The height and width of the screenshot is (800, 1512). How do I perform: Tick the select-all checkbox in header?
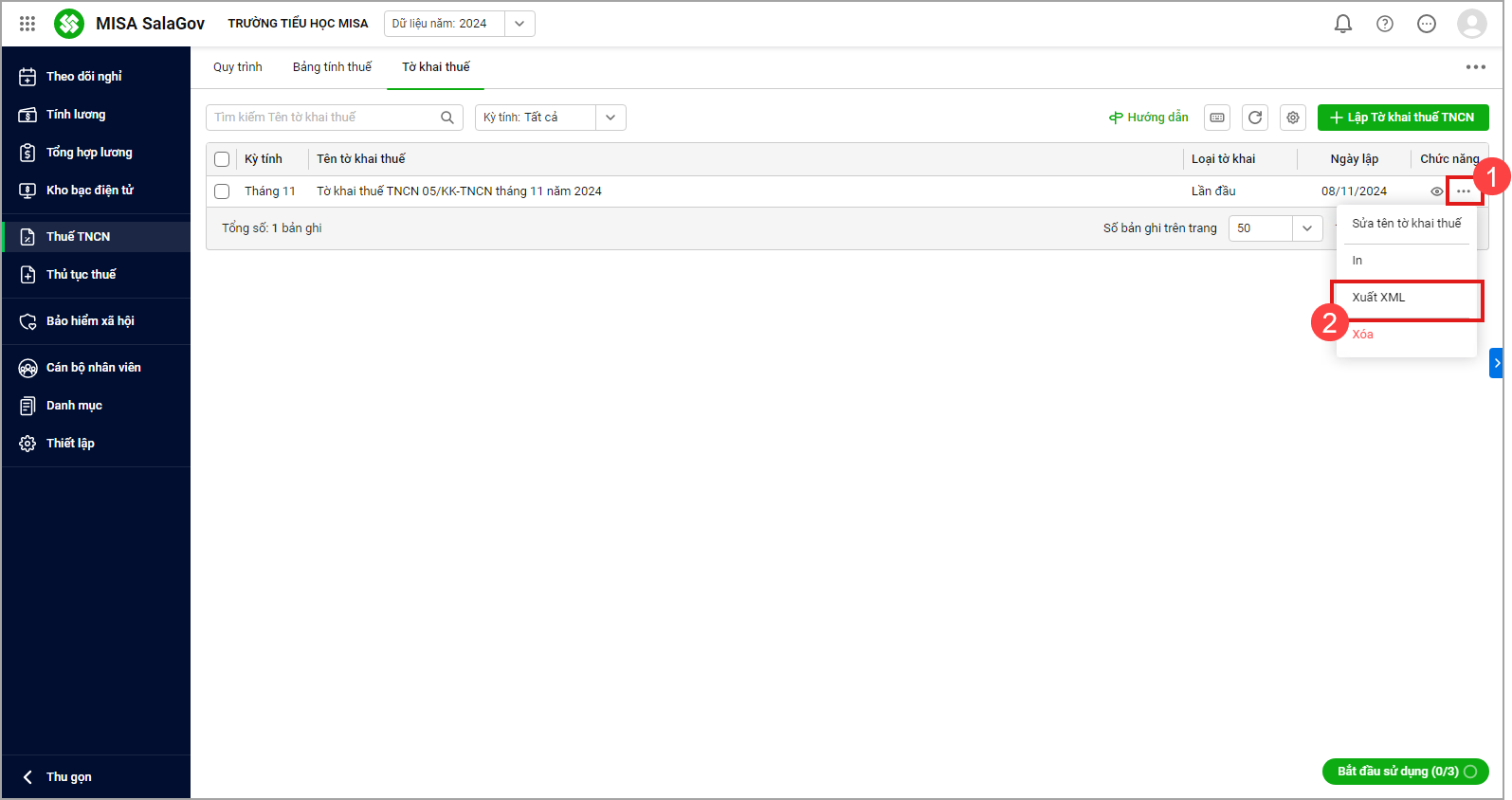[x=222, y=159]
